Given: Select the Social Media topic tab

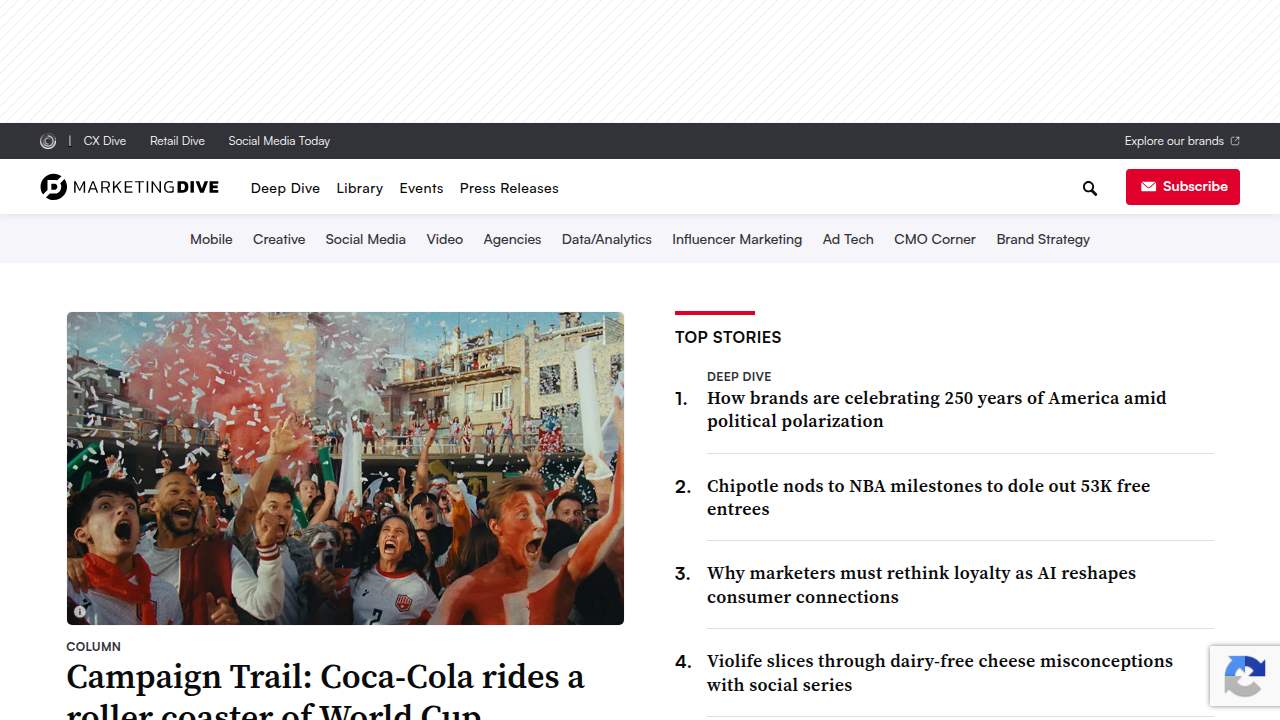Looking at the screenshot, I should 365,239.
